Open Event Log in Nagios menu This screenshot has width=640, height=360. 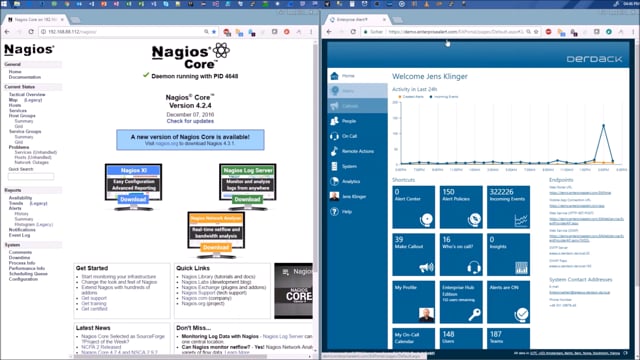[19, 235]
